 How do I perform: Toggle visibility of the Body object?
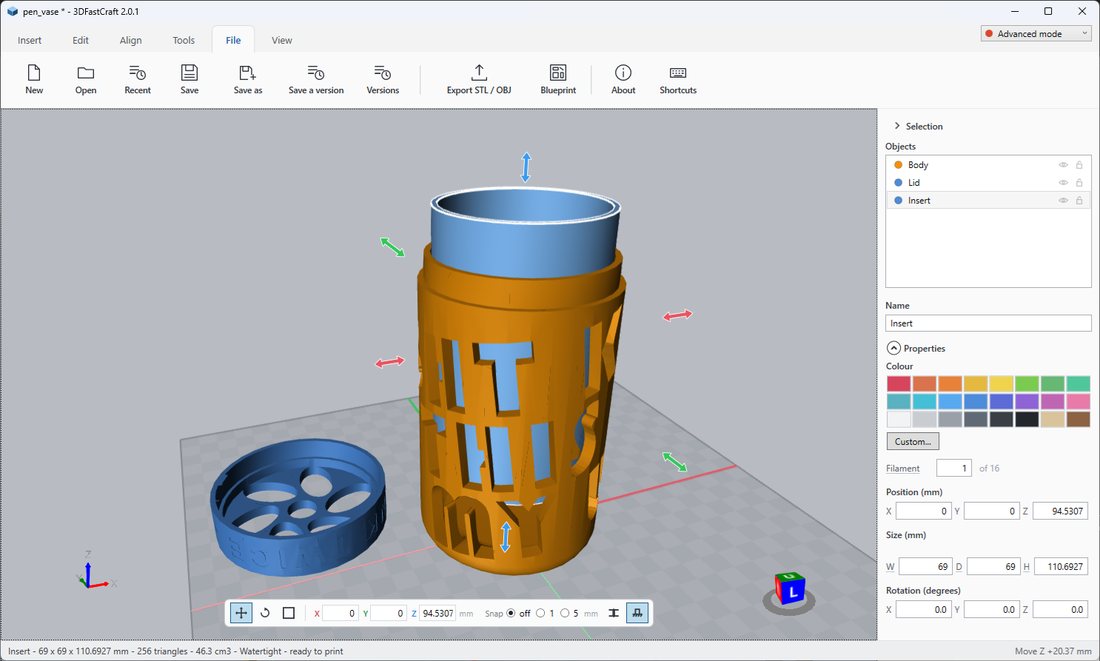point(1063,165)
